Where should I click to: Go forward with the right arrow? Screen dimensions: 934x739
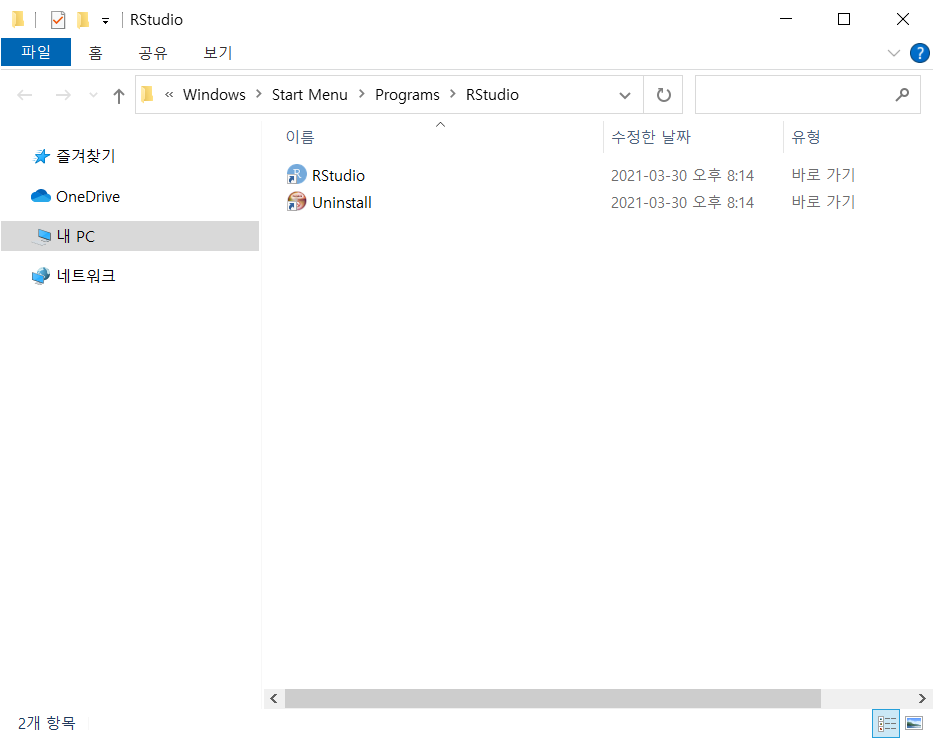[63, 95]
